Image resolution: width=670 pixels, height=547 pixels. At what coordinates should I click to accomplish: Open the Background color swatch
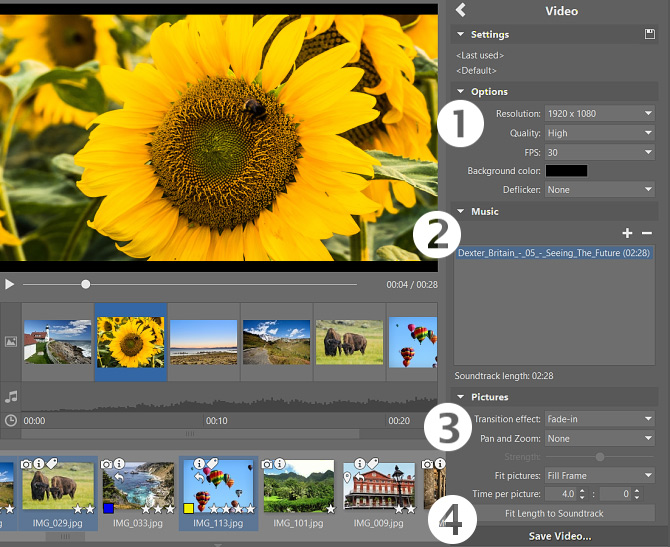(566, 171)
